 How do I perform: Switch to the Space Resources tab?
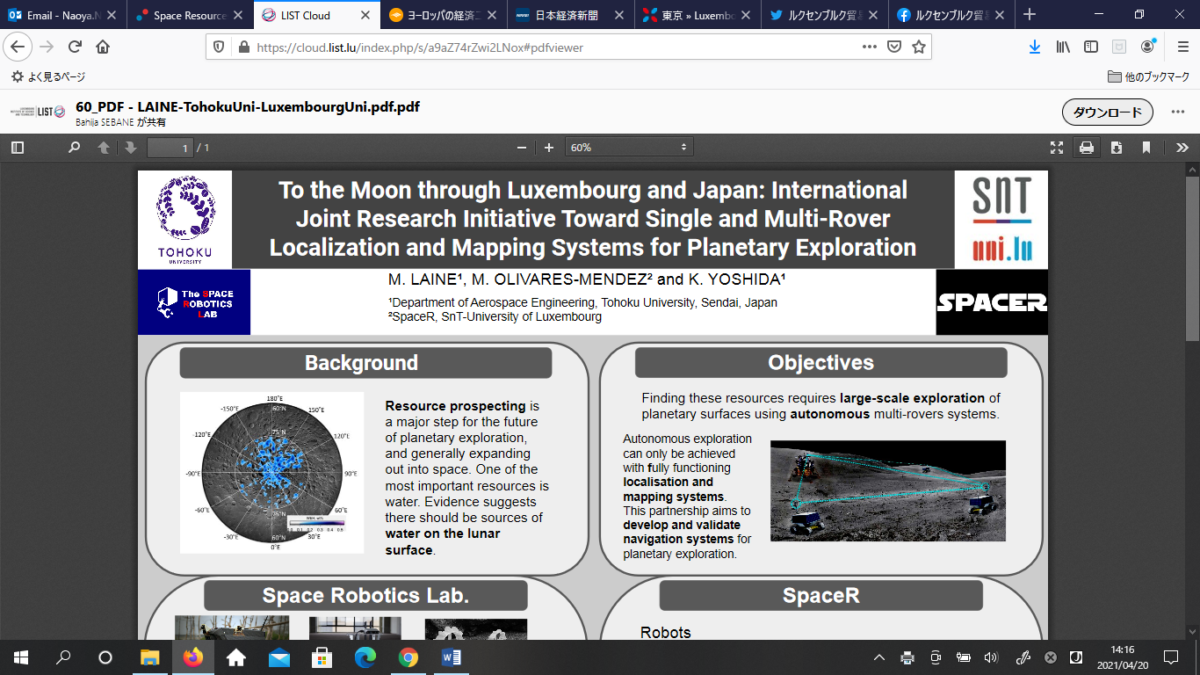click(x=188, y=15)
